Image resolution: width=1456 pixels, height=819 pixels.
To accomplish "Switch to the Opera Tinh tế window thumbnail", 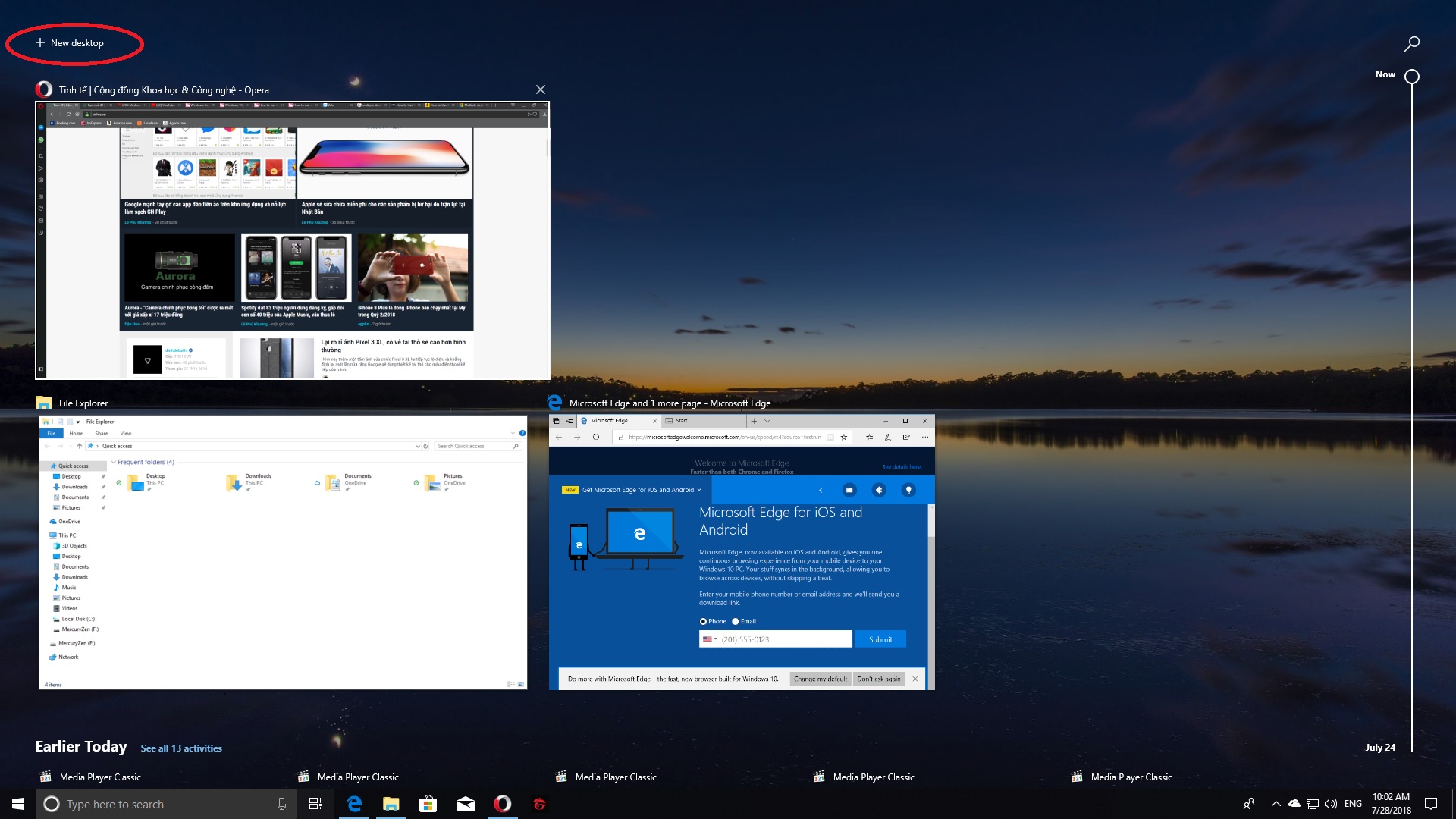I will tap(292, 240).
